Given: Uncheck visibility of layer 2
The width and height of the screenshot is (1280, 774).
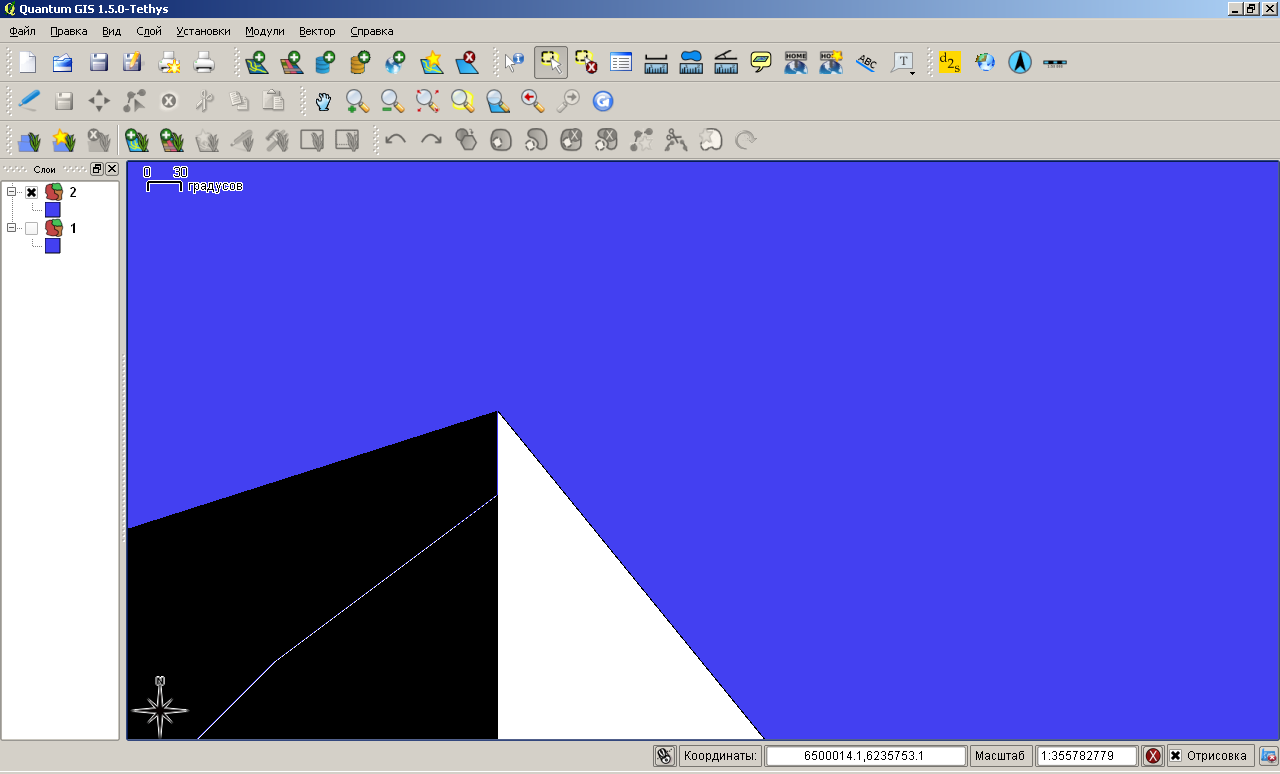Looking at the screenshot, I should click(x=32, y=192).
